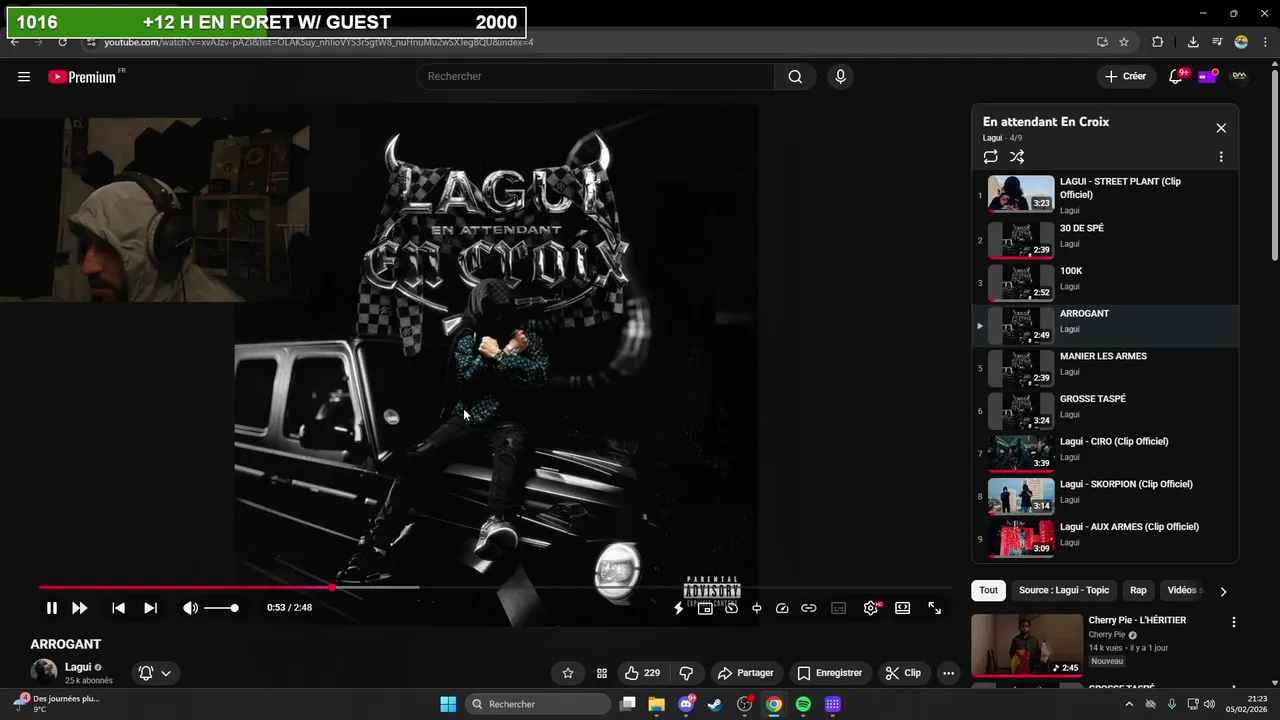Click the speedometer playback speed icon
This screenshot has width=1280, height=720.
[x=782, y=608]
